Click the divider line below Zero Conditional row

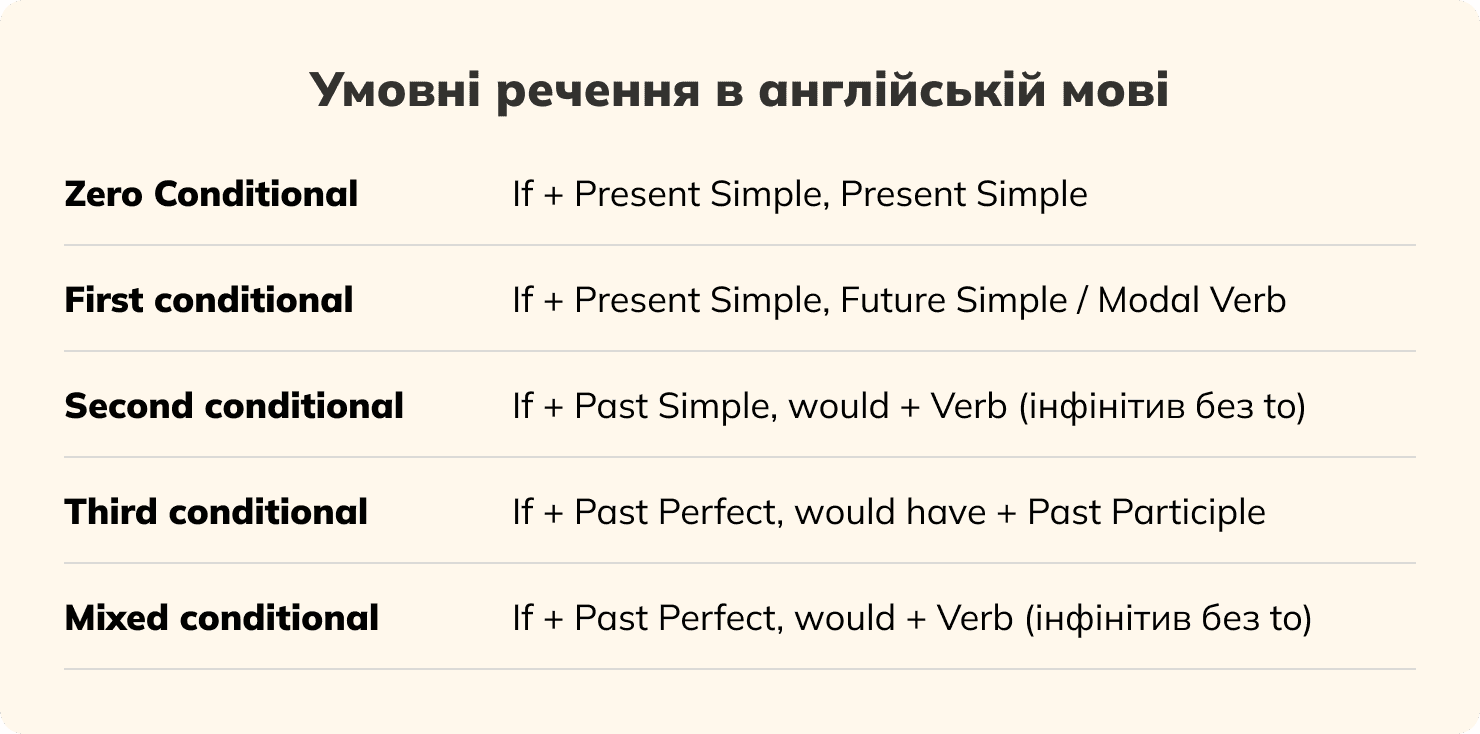point(740,245)
